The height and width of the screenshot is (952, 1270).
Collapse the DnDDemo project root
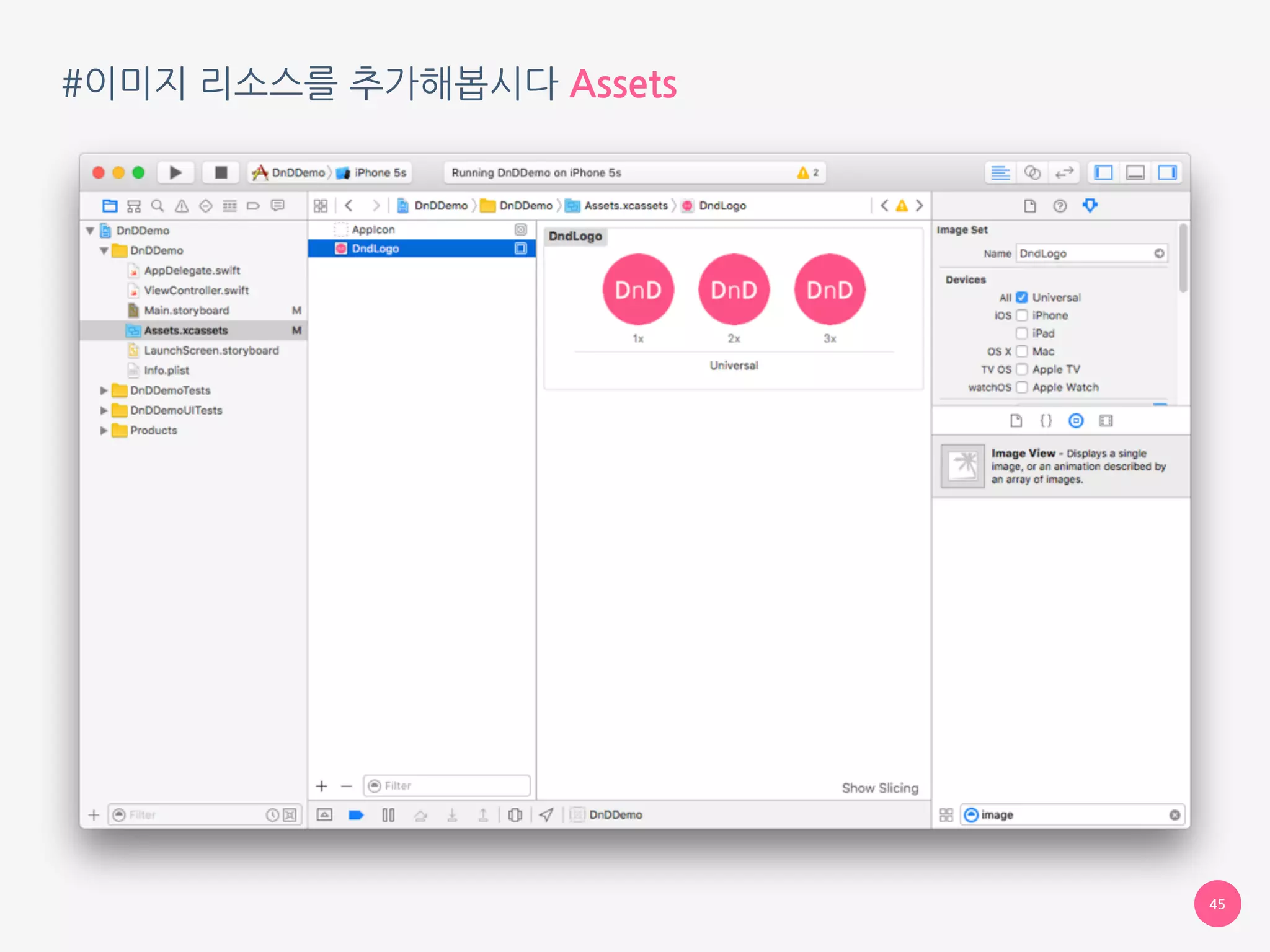tap(90, 231)
